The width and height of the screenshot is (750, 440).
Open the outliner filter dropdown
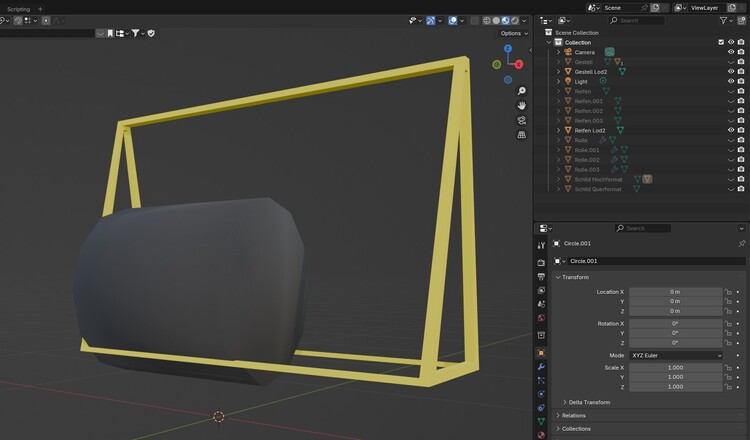pos(726,21)
